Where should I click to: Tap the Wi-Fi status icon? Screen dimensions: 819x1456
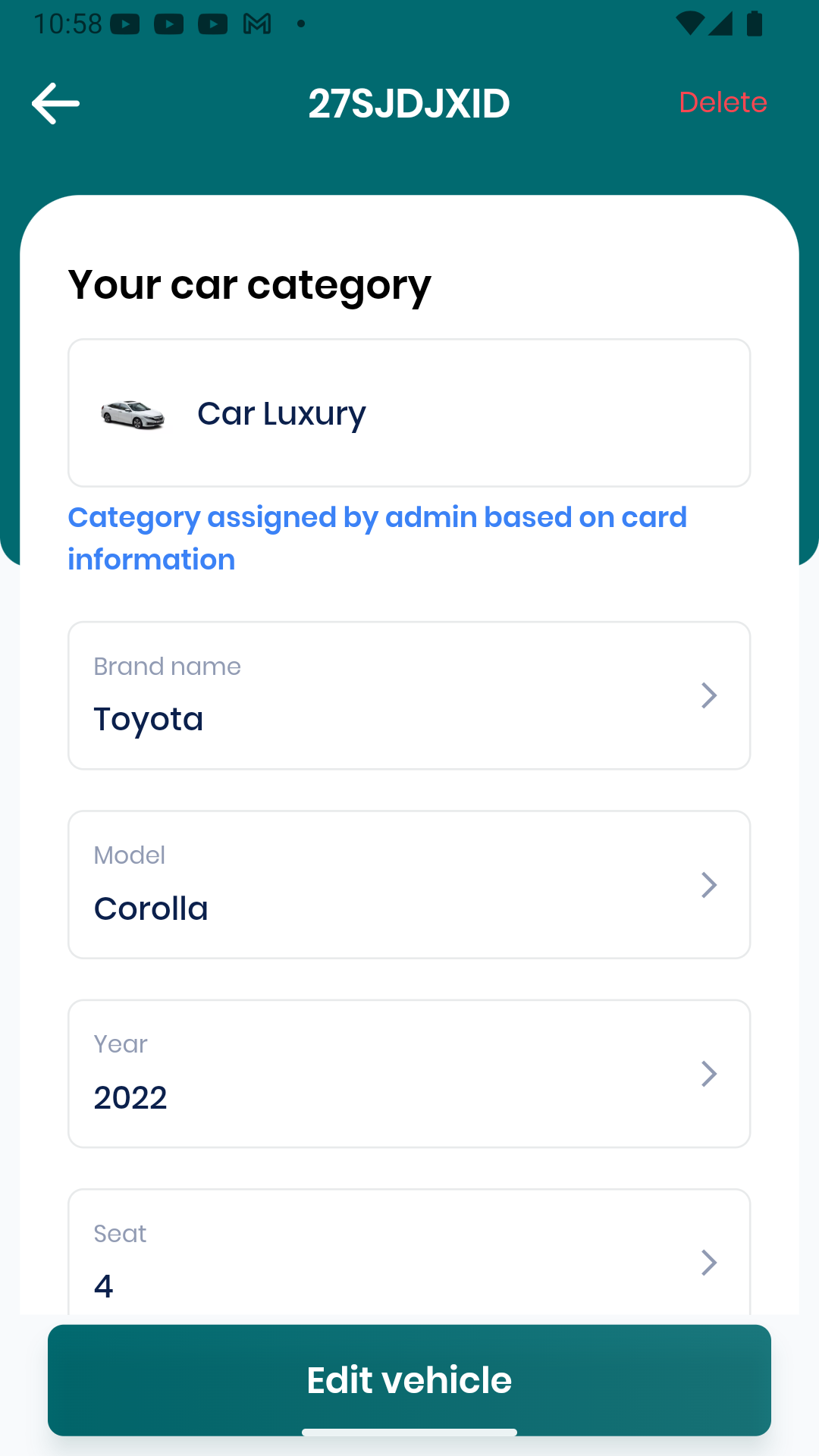point(689,24)
